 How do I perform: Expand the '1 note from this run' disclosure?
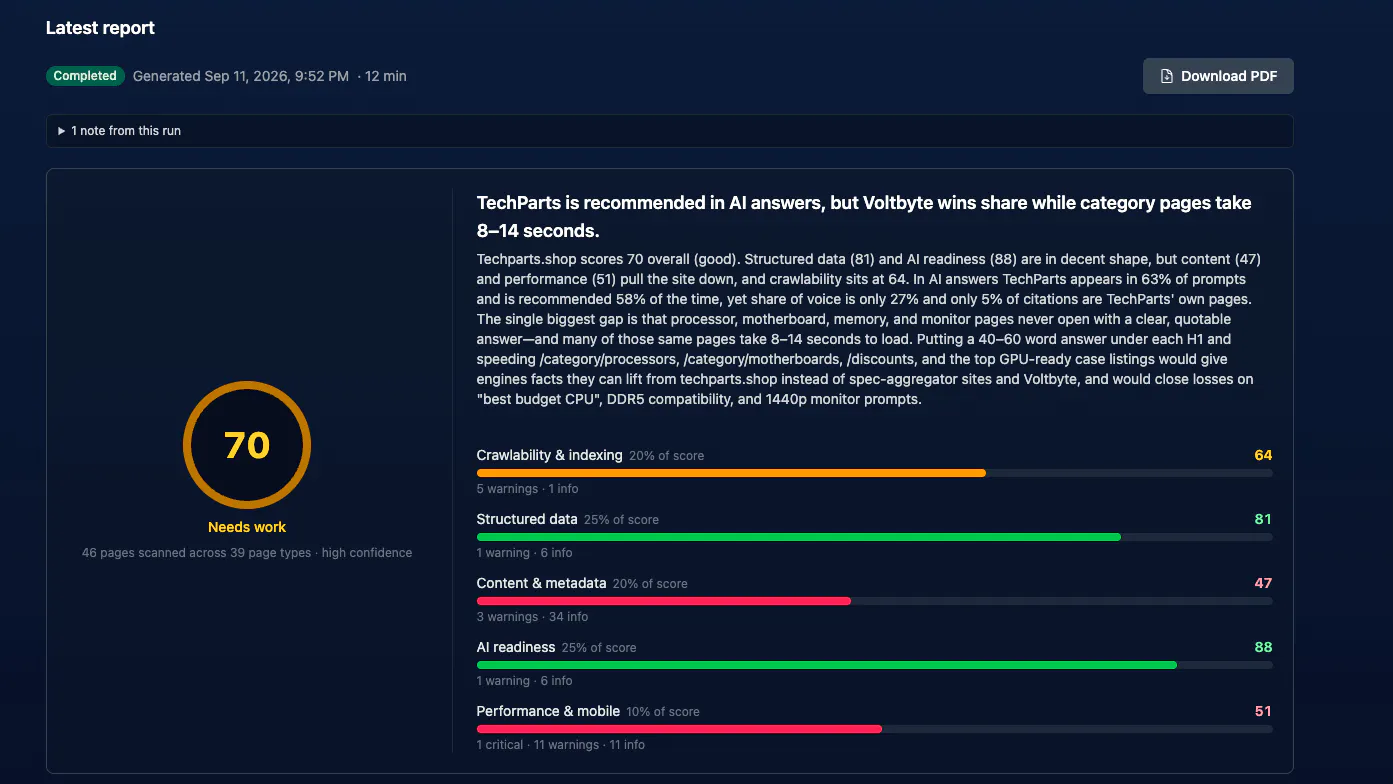tap(669, 131)
